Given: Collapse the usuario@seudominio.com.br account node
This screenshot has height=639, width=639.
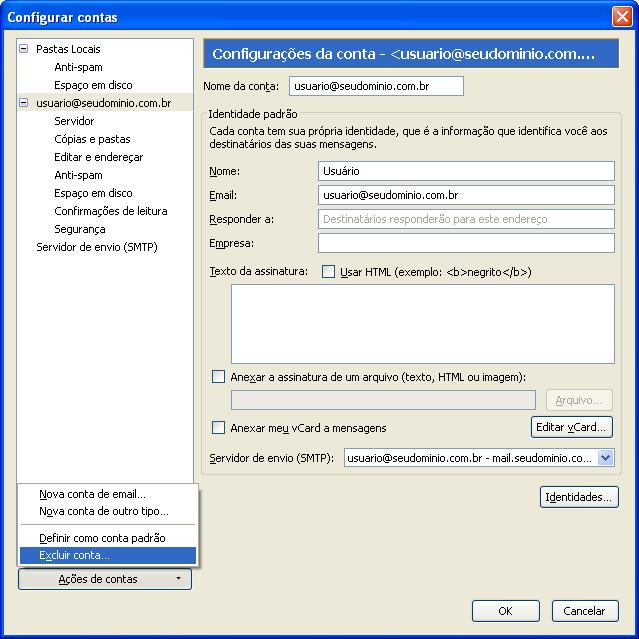Looking at the screenshot, I should tap(24, 103).
